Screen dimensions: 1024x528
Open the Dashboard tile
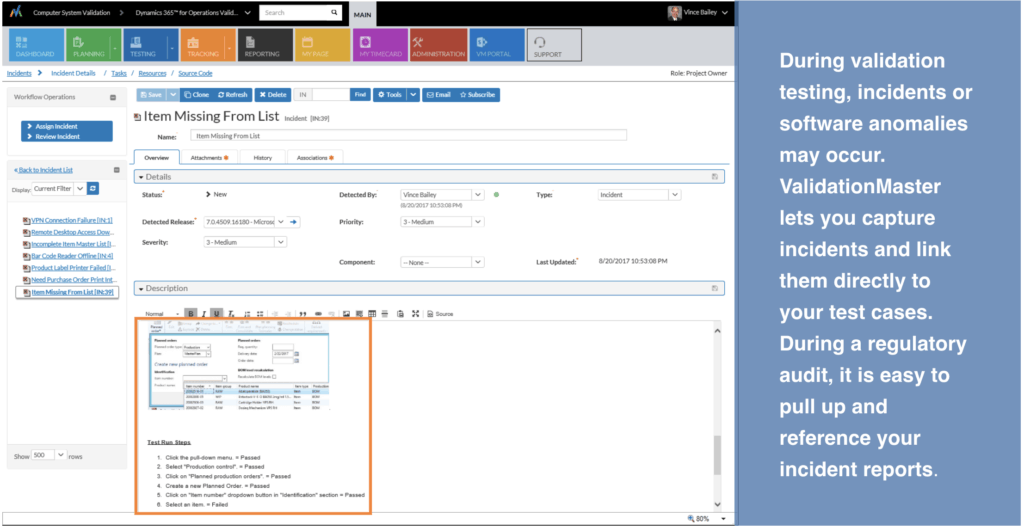[36, 45]
